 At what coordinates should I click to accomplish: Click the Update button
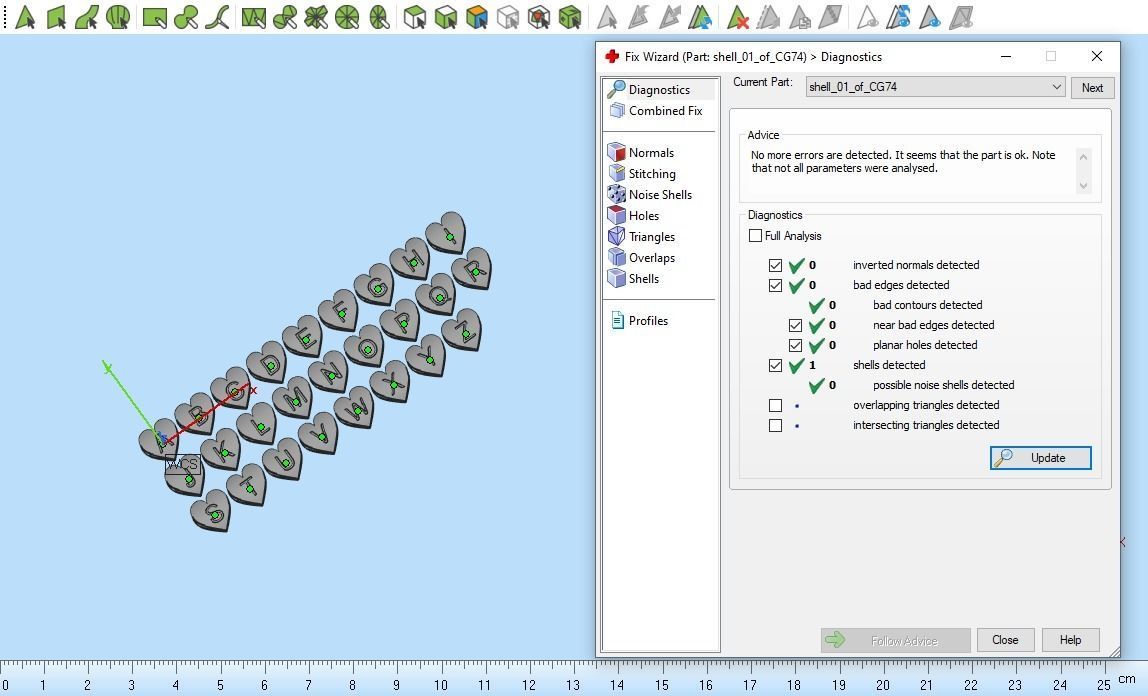1040,457
